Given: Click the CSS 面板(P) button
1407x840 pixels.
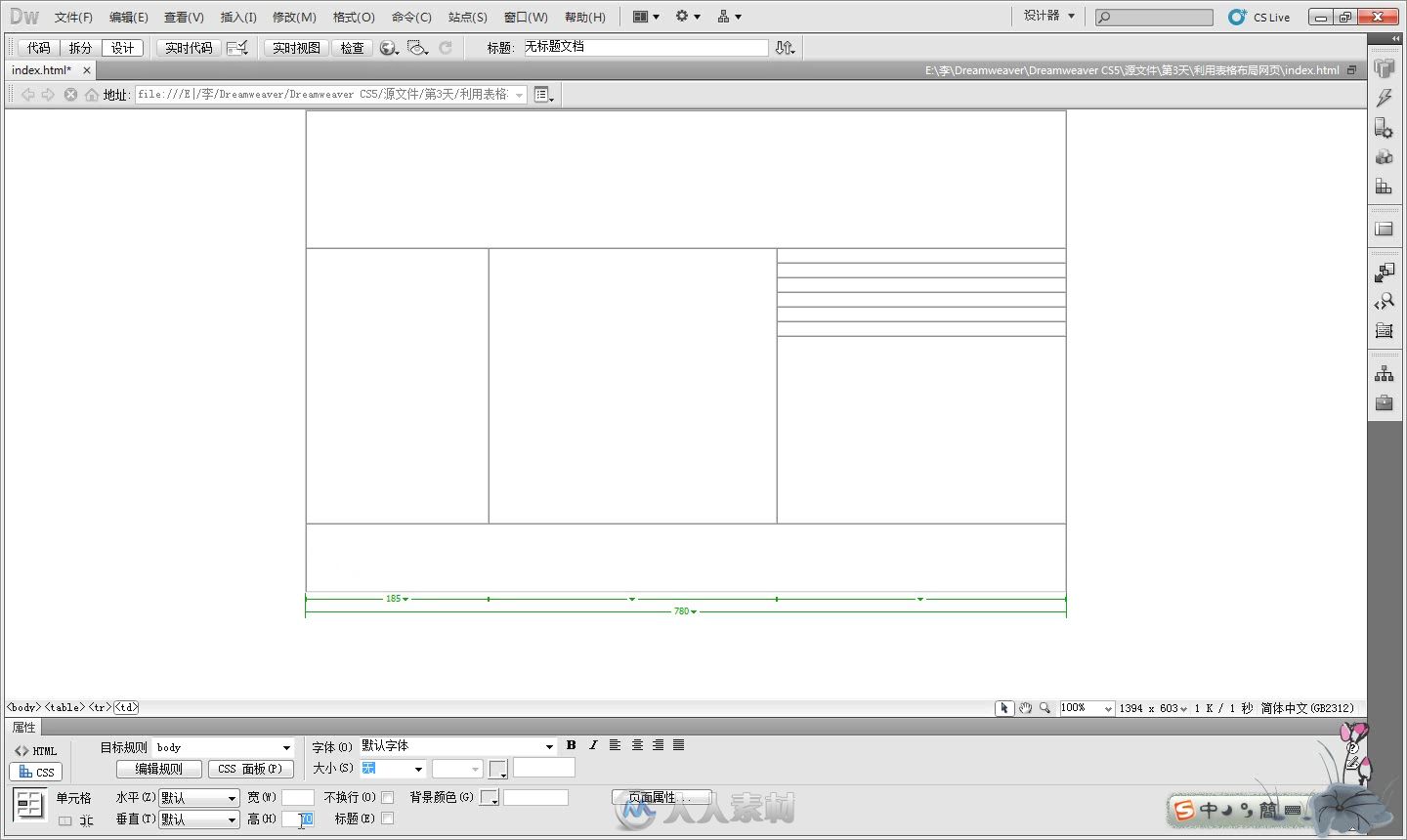Looking at the screenshot, I should coord(250,770).
